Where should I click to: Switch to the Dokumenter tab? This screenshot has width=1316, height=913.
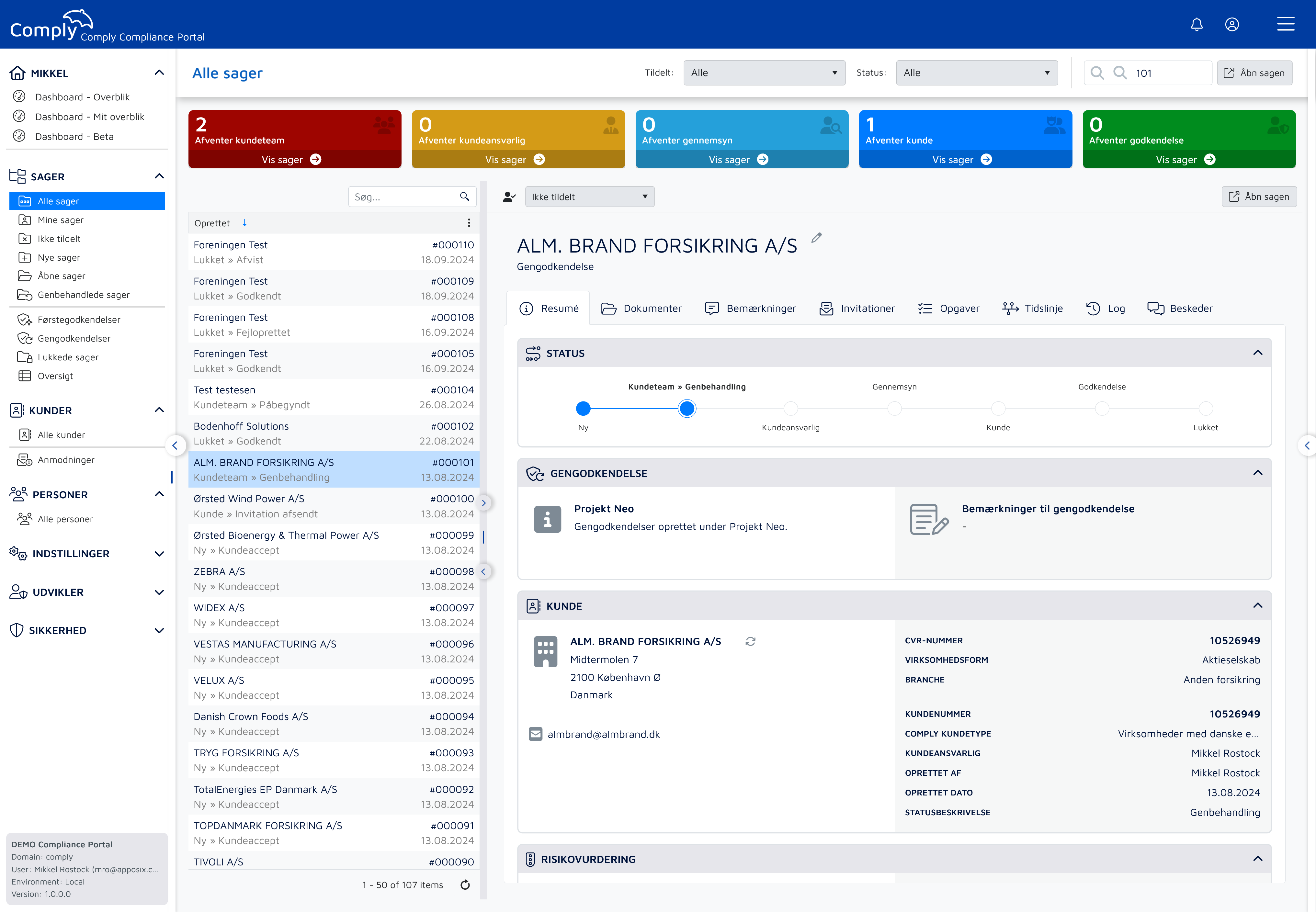pyautogui.click(x=641, y=308)
